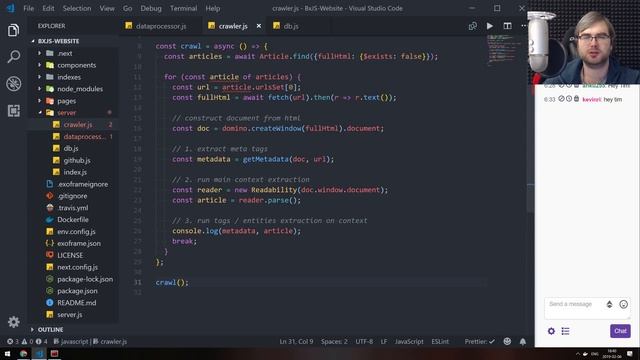This screenshot has height=360, width=640.
Task: Open the Windows Start button
Action: tap(7, 354)
